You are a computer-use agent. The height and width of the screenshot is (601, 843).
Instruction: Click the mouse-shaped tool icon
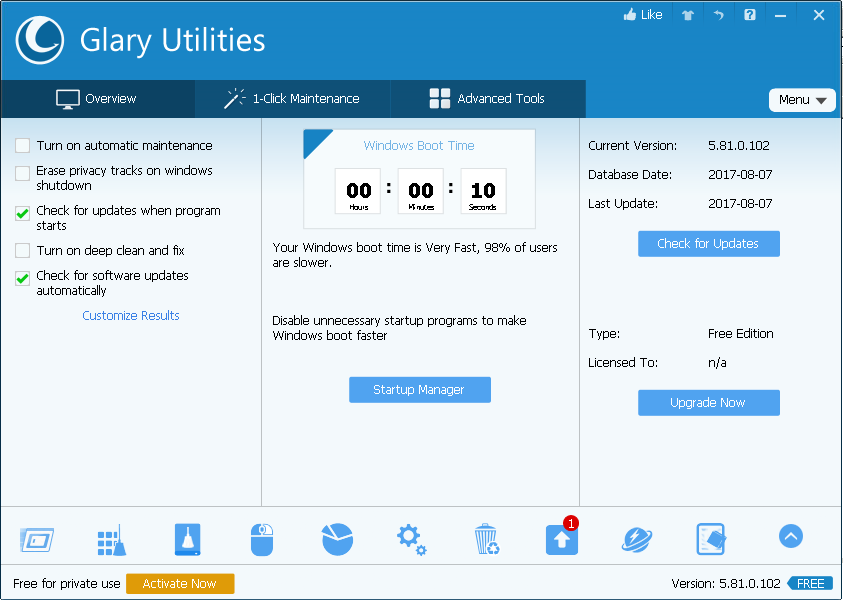point(261,539)
